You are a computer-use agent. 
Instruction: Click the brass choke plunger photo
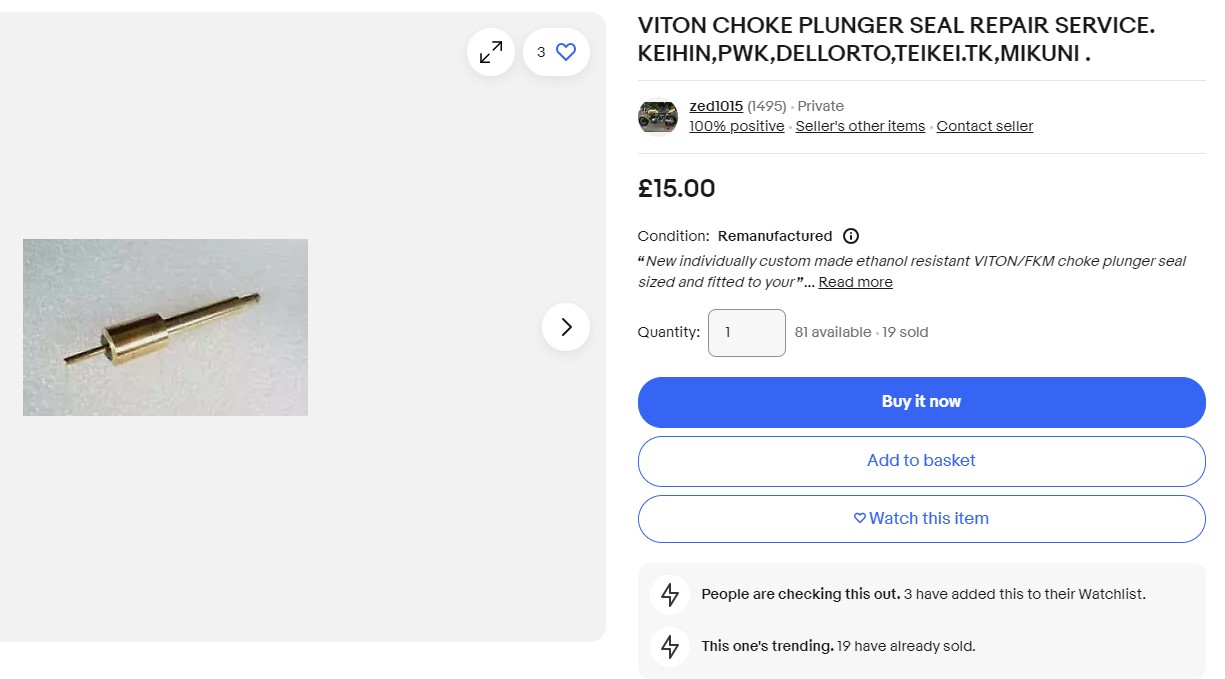point(165,327)
